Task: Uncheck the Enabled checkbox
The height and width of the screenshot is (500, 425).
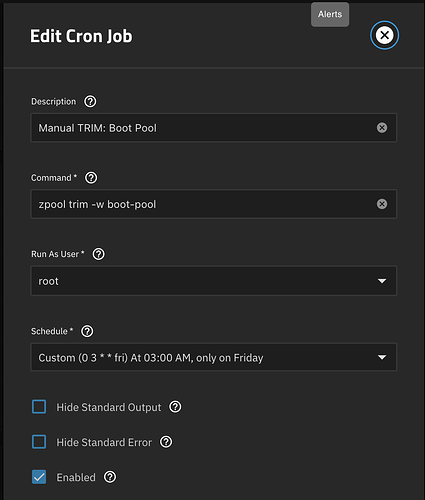Action: click(39, 477)
